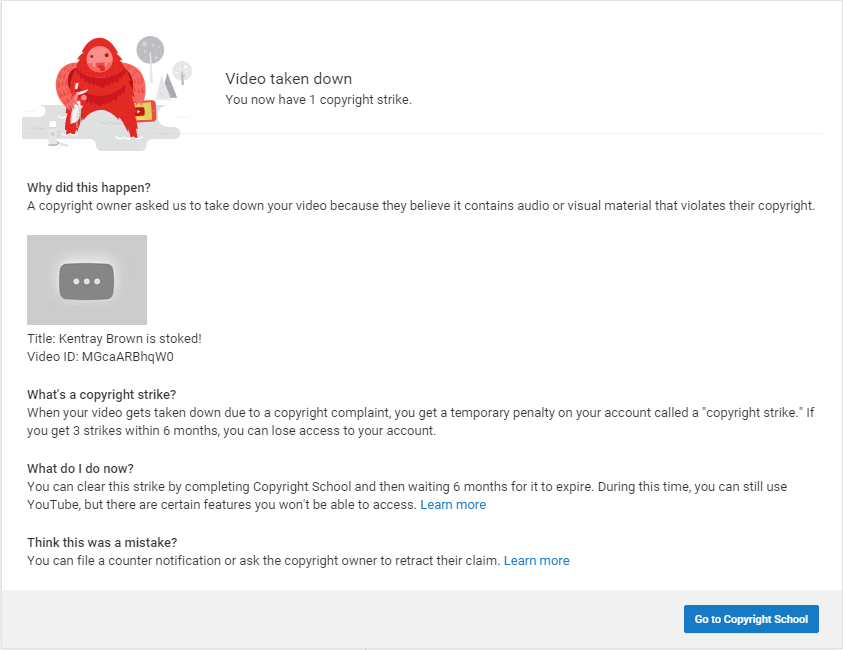Click the red yeti copyright illustration

pos(106,93)
